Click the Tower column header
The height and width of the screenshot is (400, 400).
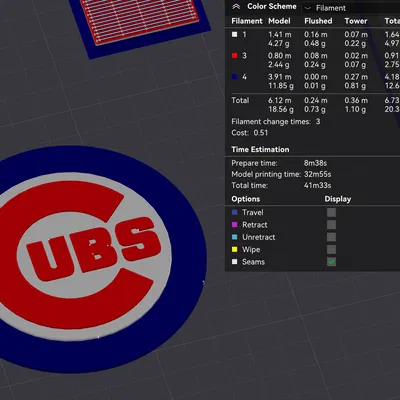(x=356, y=21)
